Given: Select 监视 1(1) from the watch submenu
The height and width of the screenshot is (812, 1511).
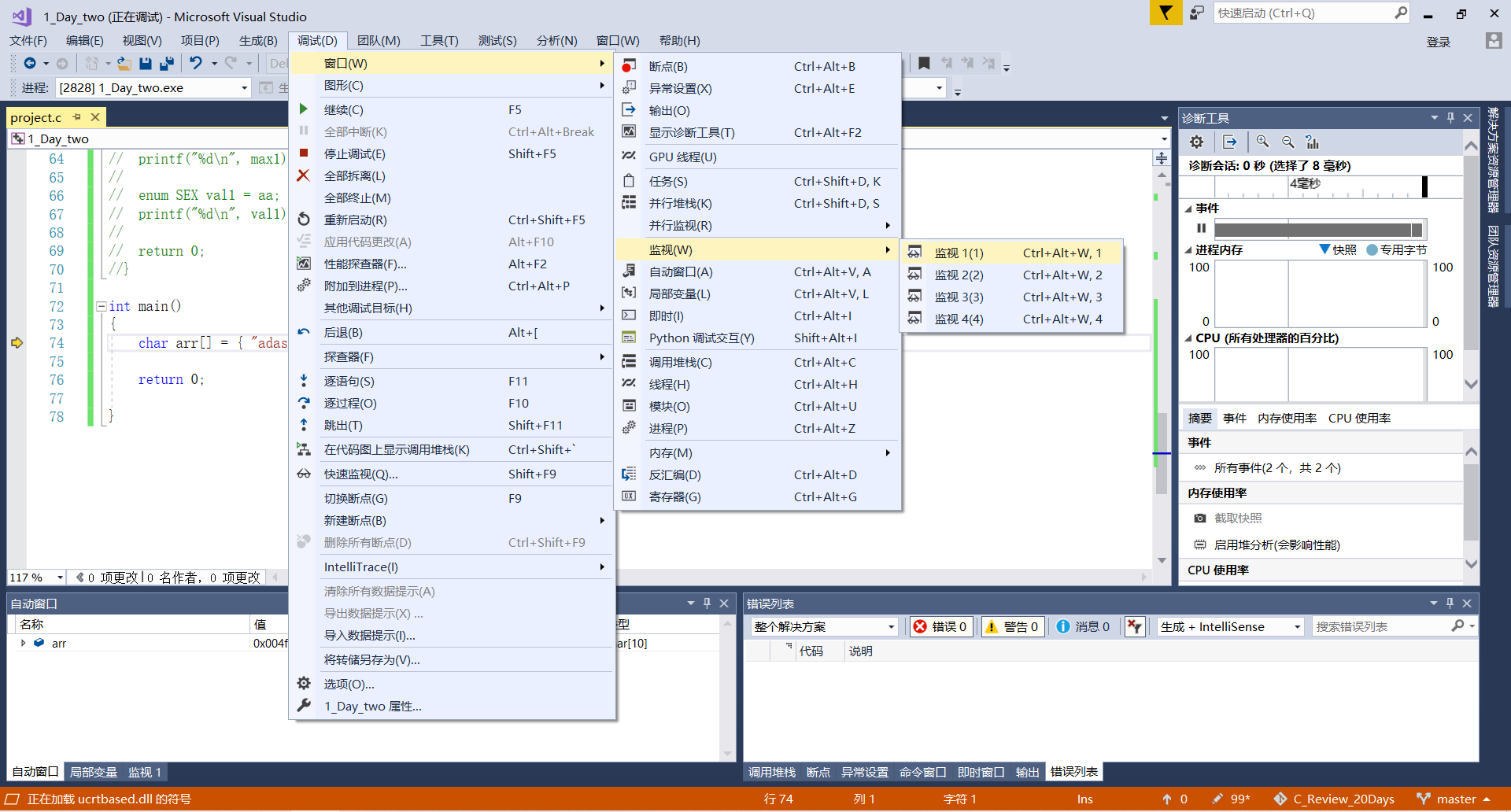Looking at the screenshot, I should click(959, 253).
